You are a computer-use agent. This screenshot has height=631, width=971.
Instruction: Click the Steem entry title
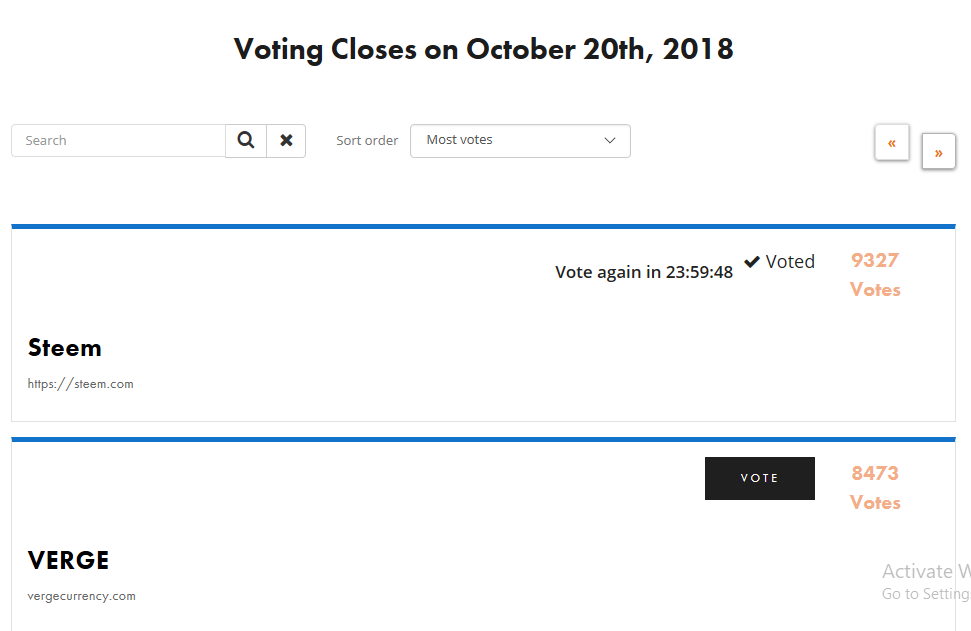click(65, 348)
